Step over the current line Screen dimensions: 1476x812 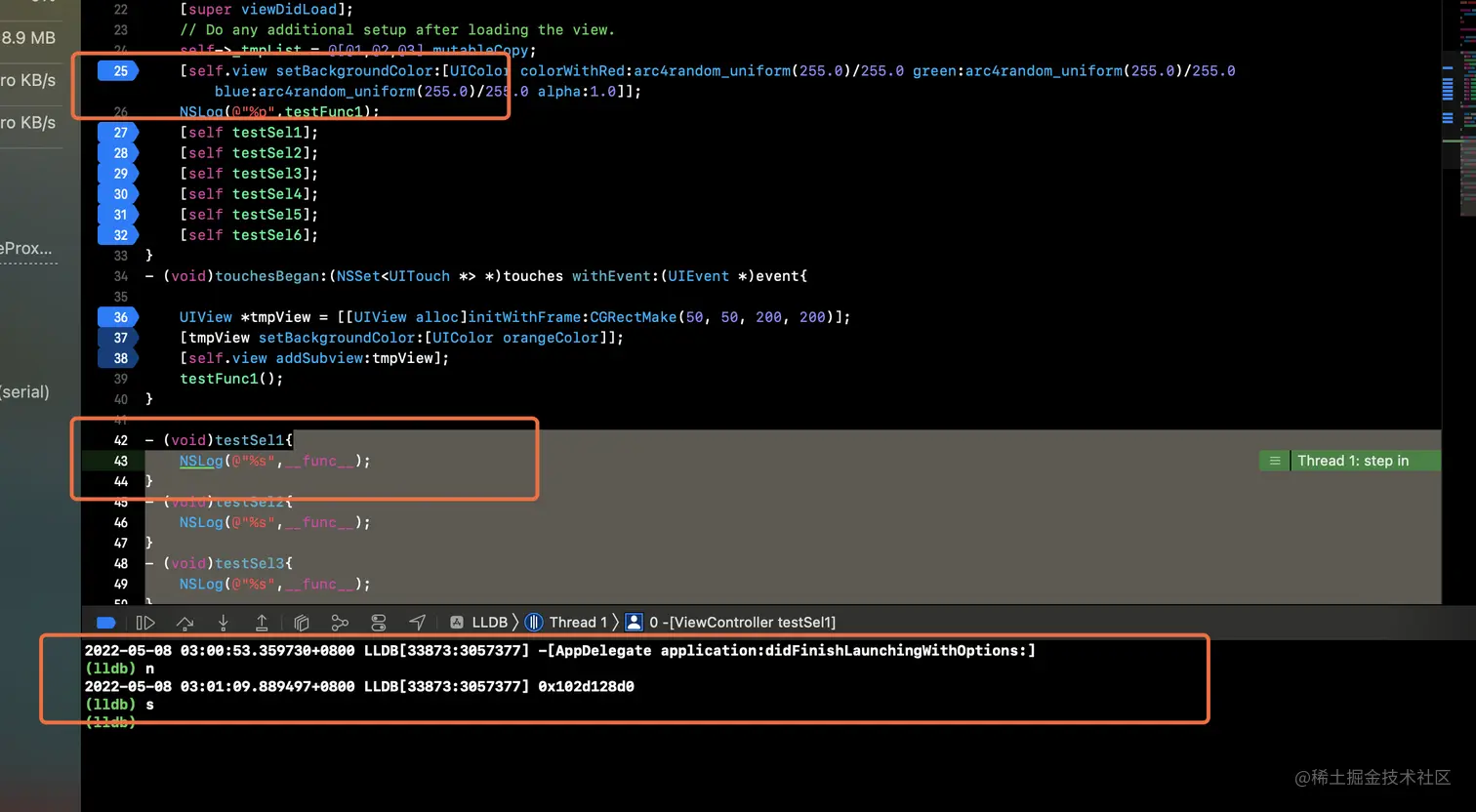coord(184,623)
